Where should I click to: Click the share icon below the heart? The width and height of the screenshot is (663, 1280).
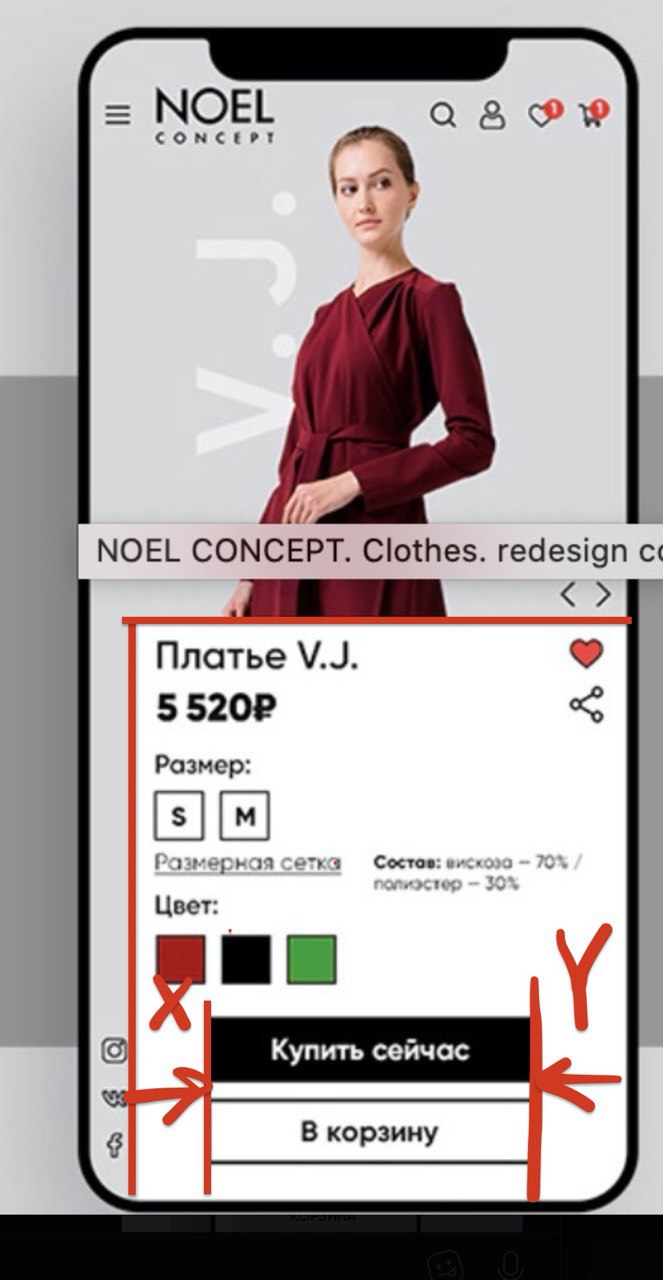click(587, 705)
